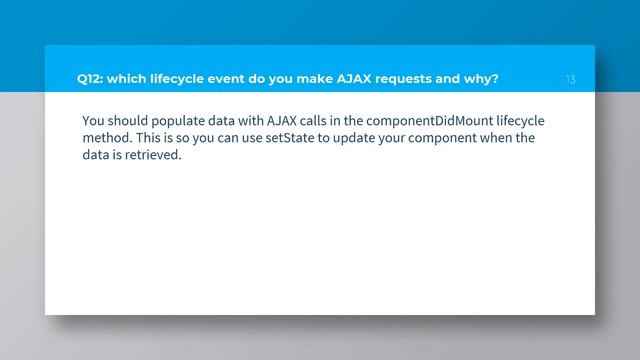The height and width of the screenshot is (360, 640).
Task: Click the blank white area of the slide
Action: (x=320, y=241)
